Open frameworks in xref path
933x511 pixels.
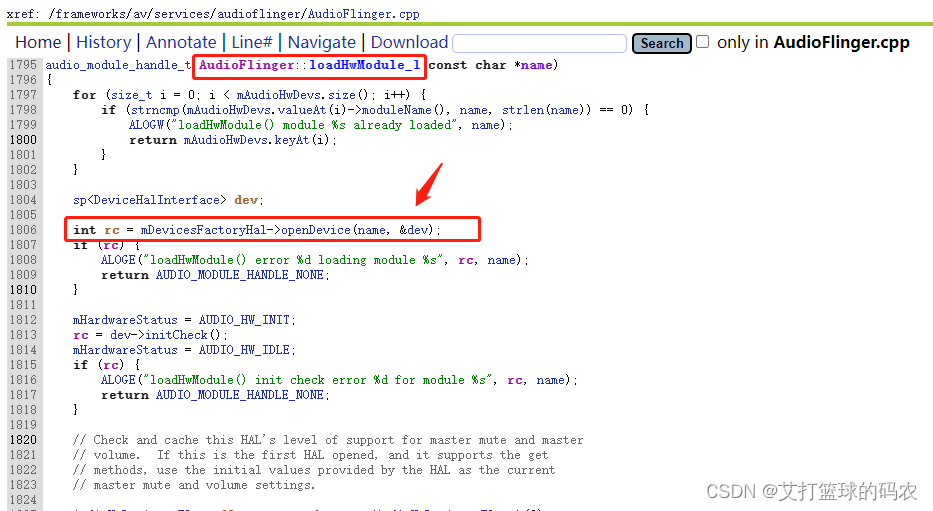(92, 14)
